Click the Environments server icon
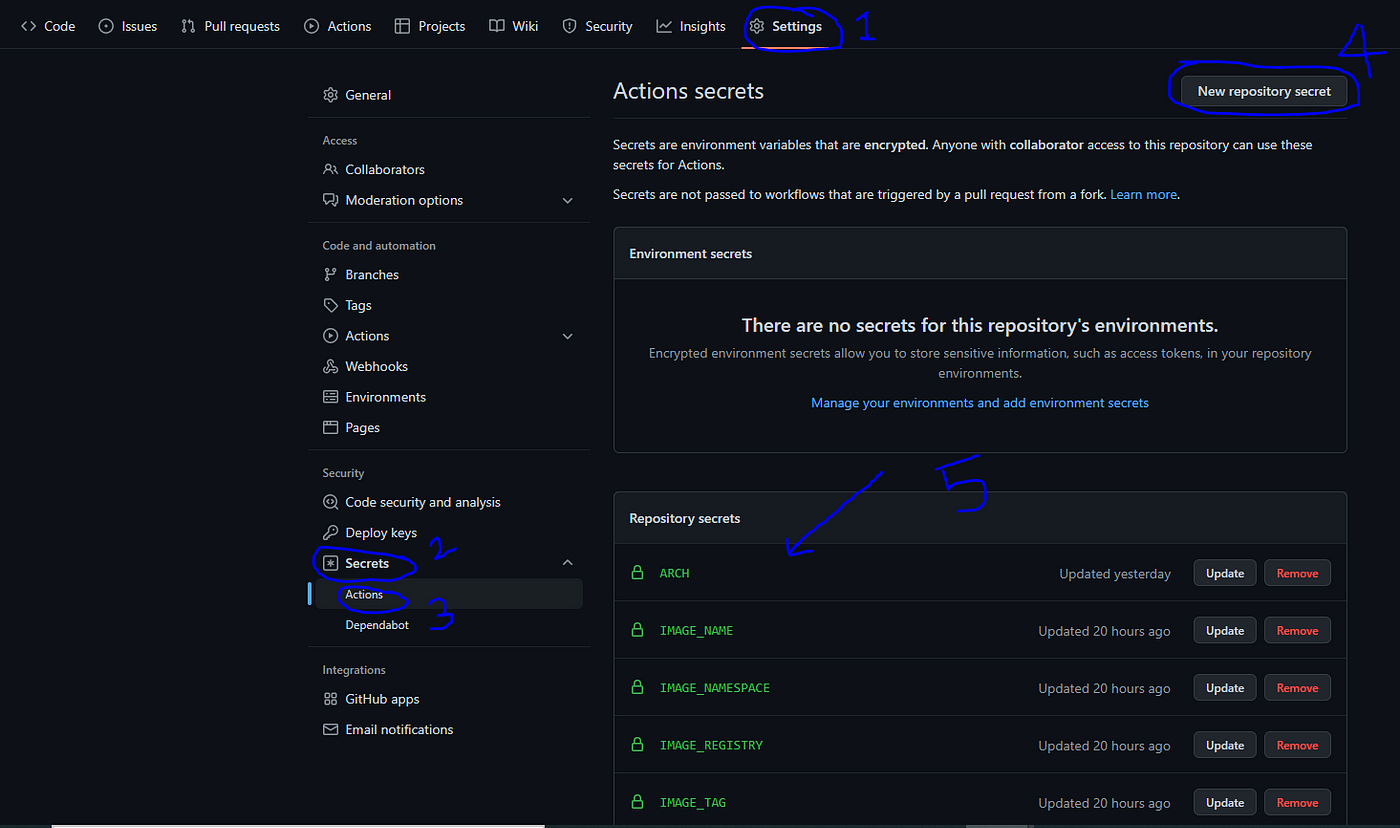This screenshot has width=1400, height=828. pyautogui.click(x=330, y=397)
